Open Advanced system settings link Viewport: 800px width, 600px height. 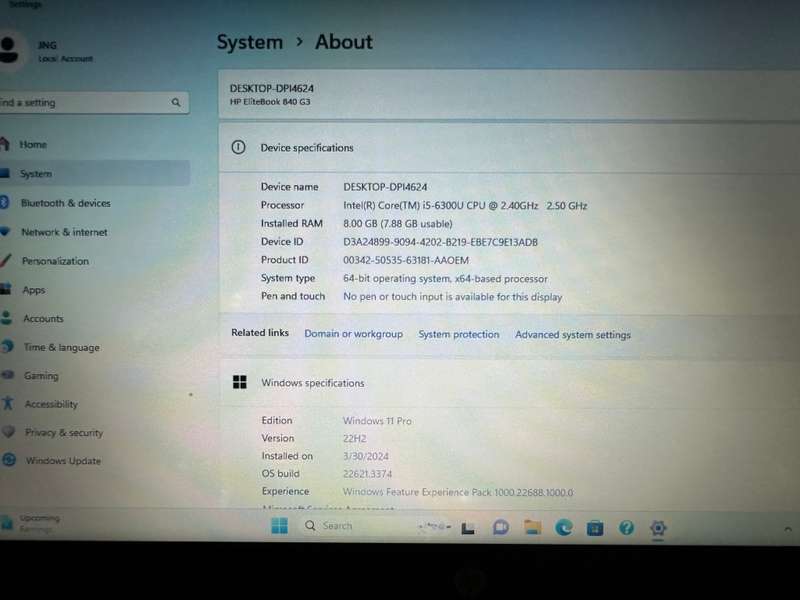tap(572, 335)
